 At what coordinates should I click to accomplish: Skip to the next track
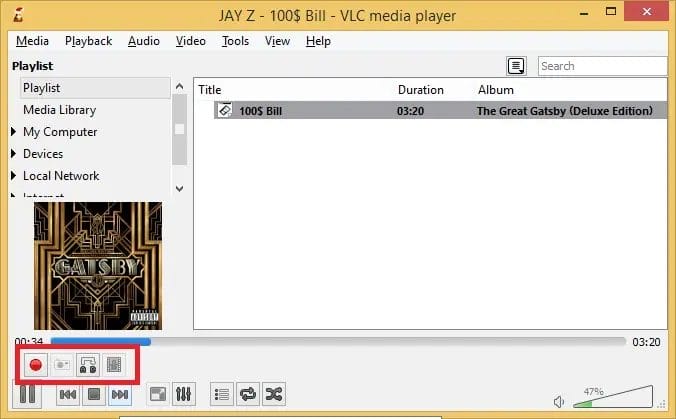pos(119,395)
